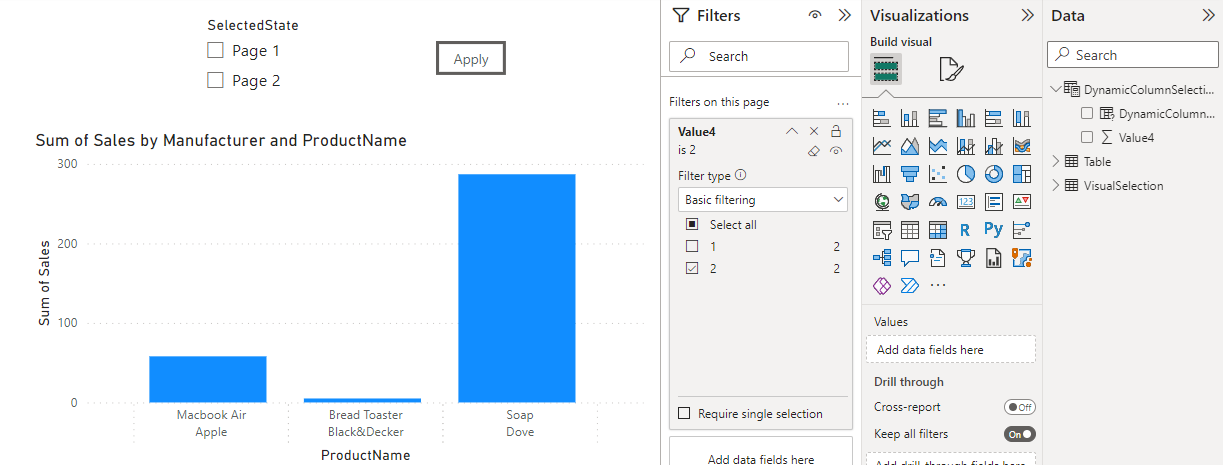Select the slicer visual
This screenshot has width=1223, height=465.
point(882,230)
